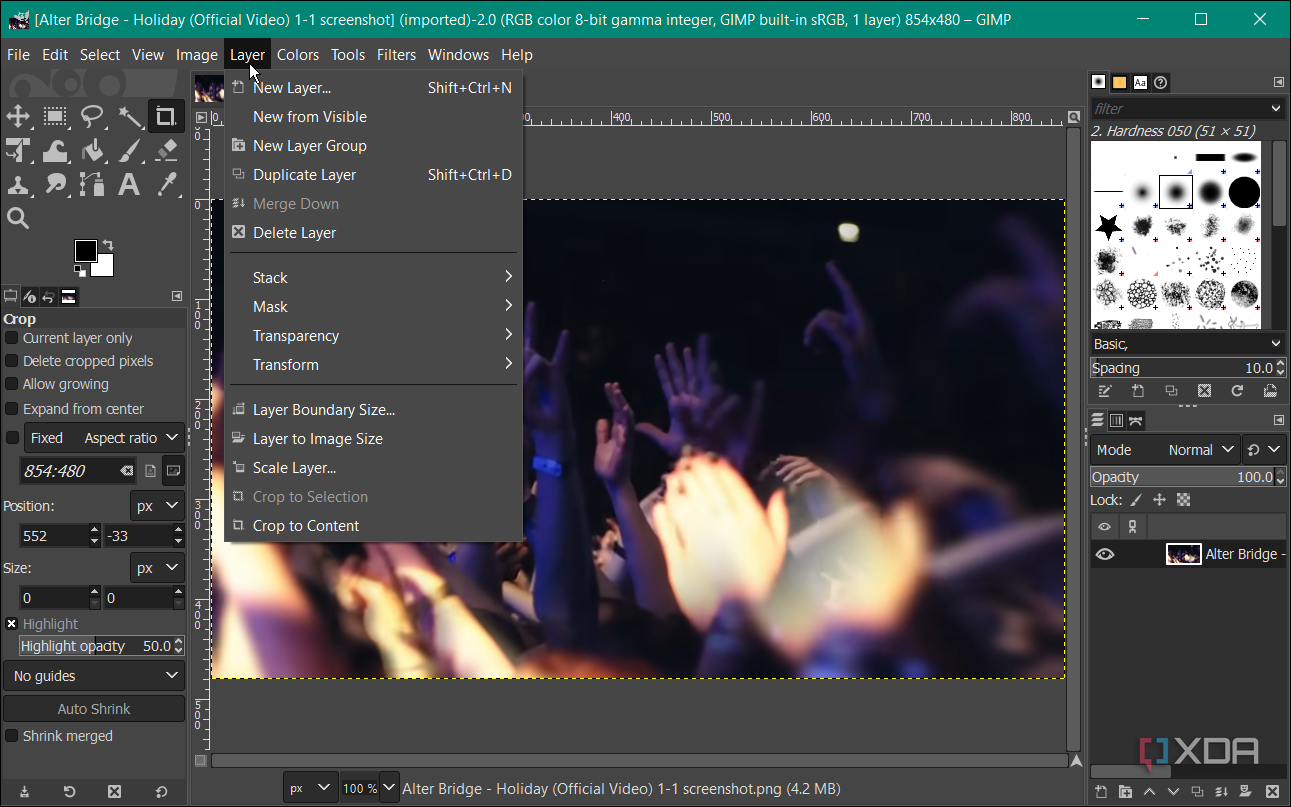Image resolution: width=1291 pixels, height=807 pixels.
Task: Pick the Zoom tool
Action: [18, 217]
